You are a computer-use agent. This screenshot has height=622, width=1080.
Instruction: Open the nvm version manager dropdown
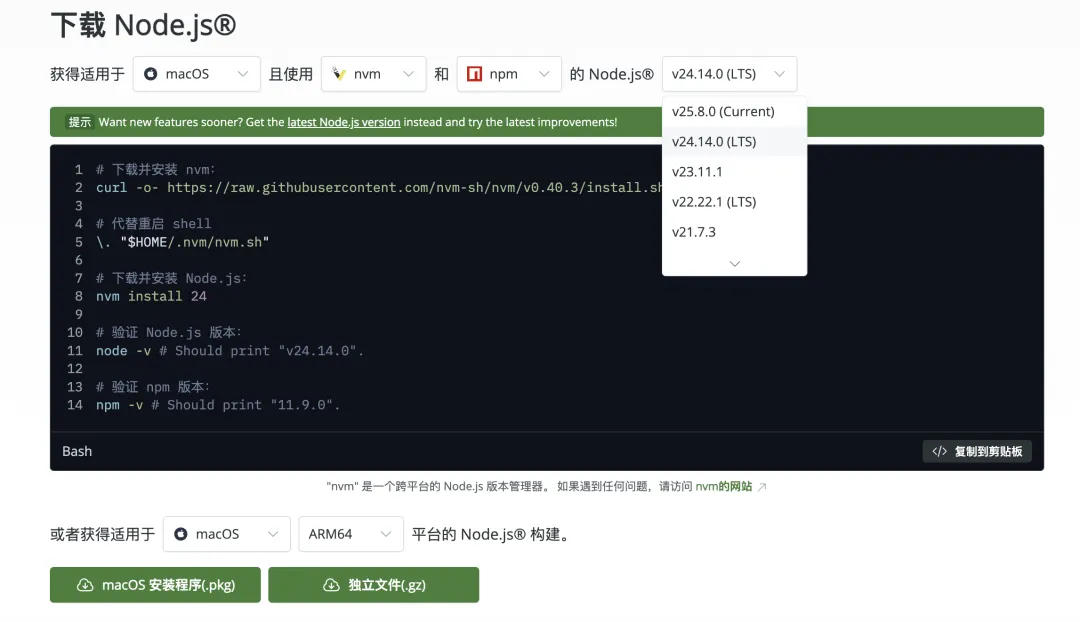(x=373, y=74)
